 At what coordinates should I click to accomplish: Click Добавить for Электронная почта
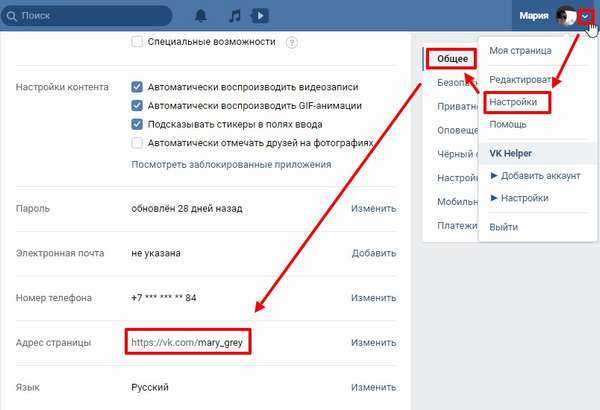pos(374,253)
